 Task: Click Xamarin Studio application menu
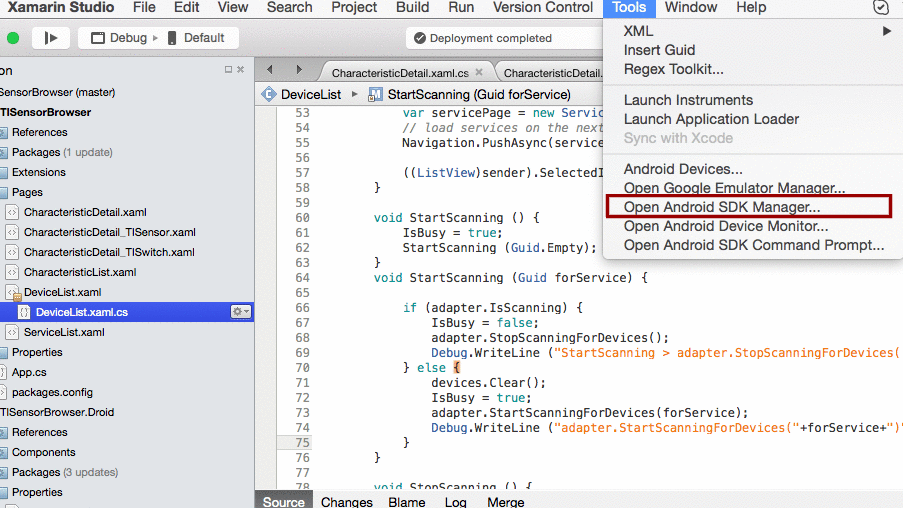pos(60,7)
